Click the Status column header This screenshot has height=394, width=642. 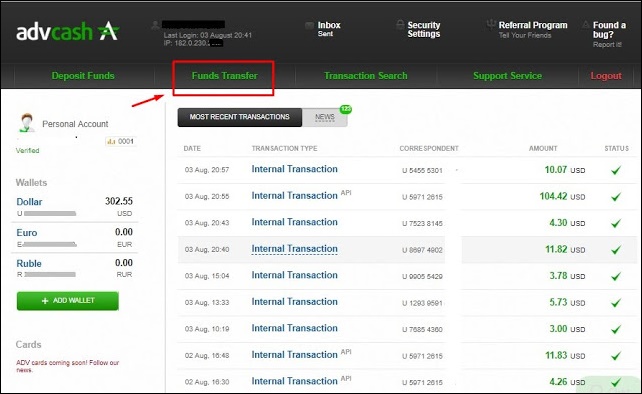(616, 148)
